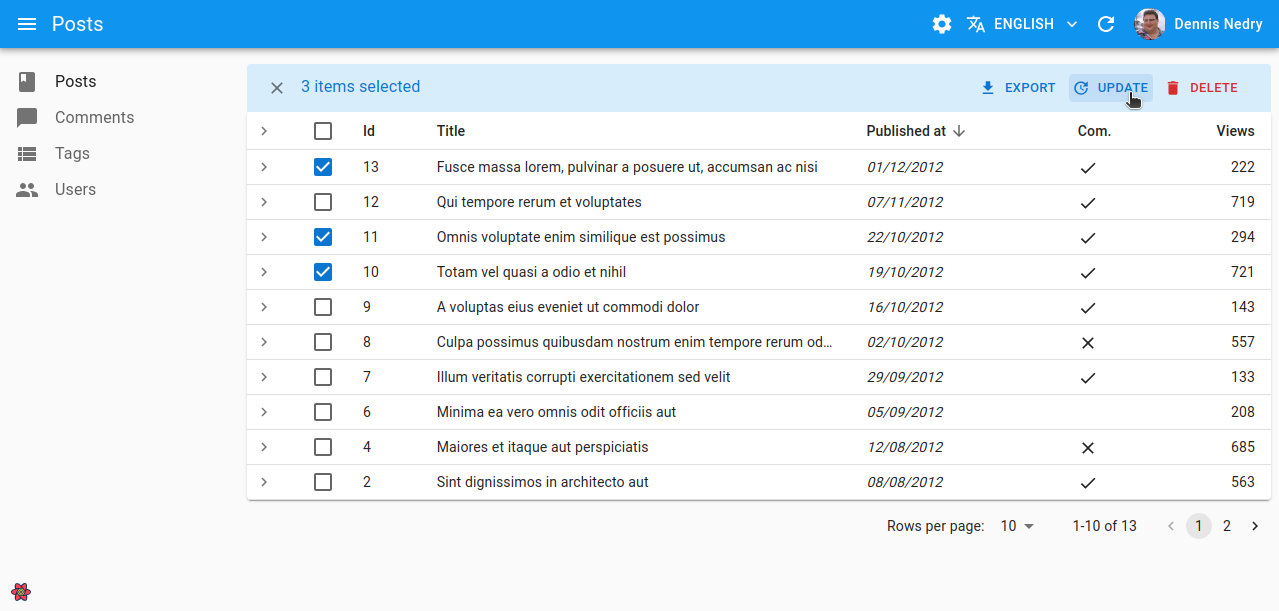Click the refresh icon in the top bar

[1106, 24]
